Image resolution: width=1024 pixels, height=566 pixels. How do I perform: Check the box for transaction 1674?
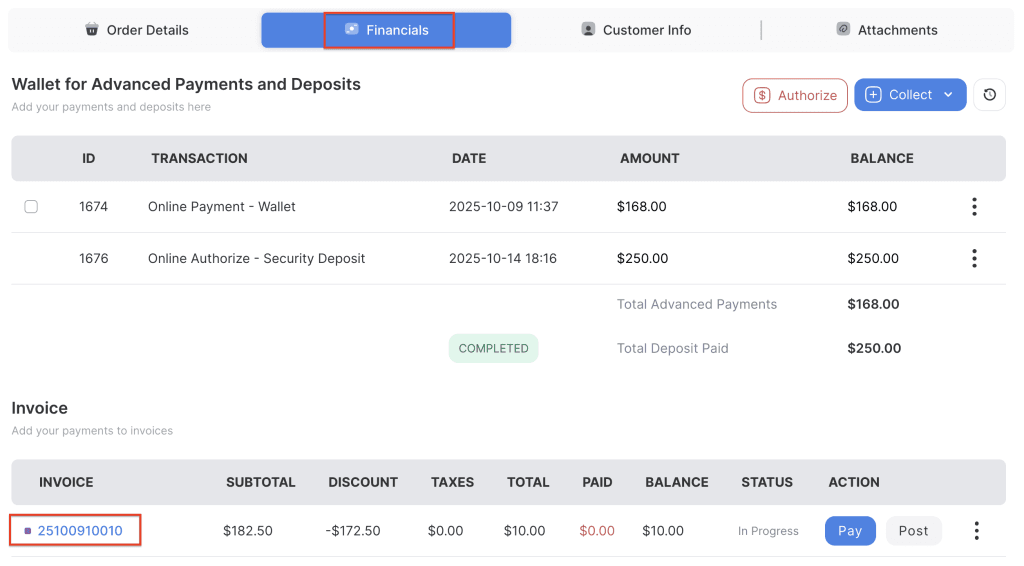(x=31, y=207)
